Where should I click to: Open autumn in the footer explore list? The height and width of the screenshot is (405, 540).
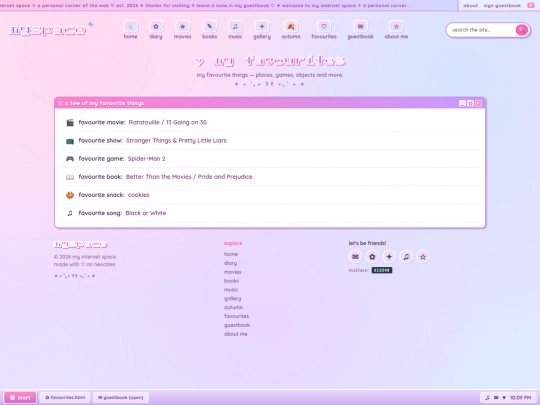pyautogui.click(x=233, y=308)
